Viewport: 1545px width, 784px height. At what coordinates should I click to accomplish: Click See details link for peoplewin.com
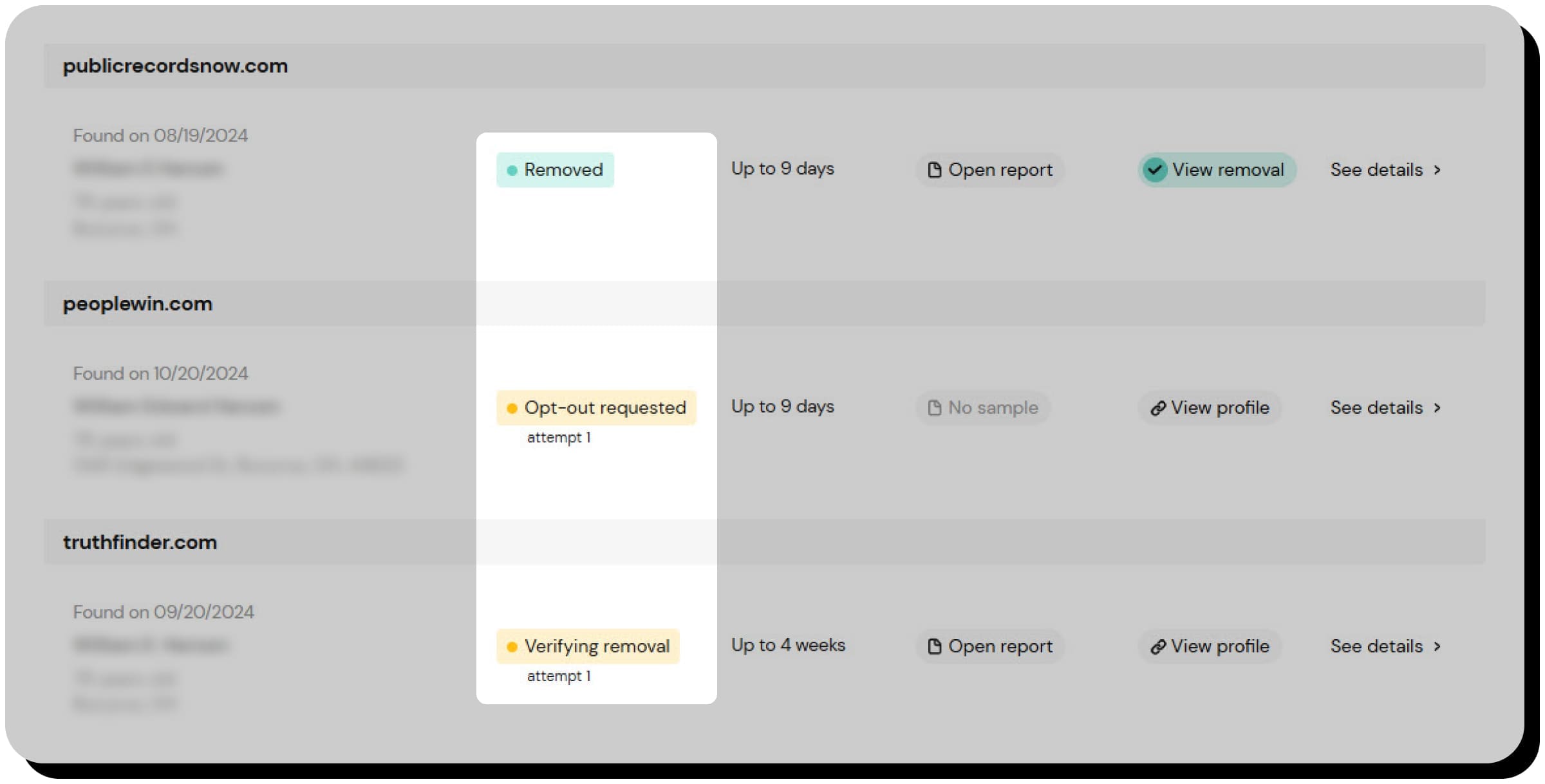tap(1385, 408)
